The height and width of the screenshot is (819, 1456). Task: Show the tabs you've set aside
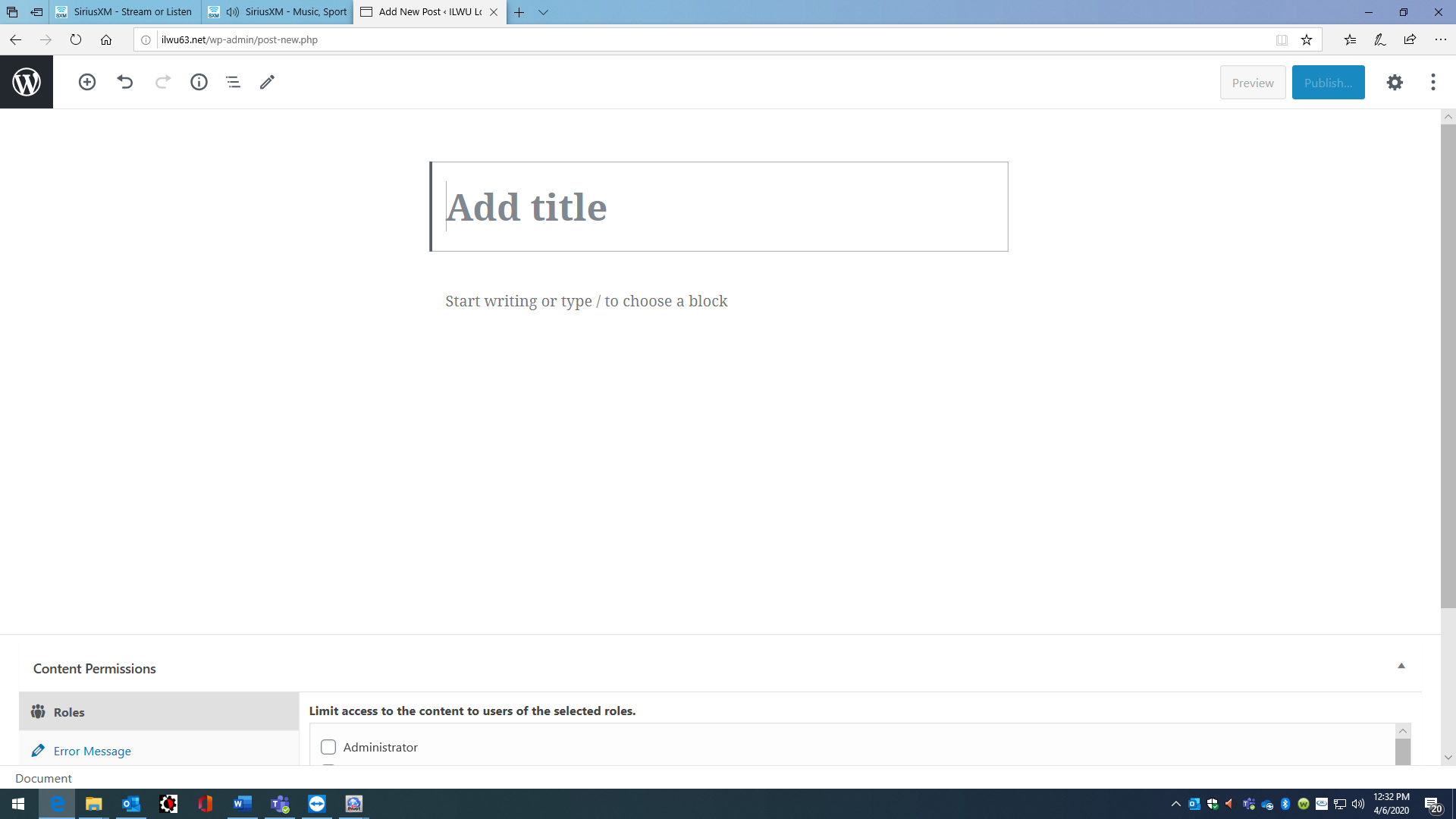pyautogui.click(x=12, y=12)
